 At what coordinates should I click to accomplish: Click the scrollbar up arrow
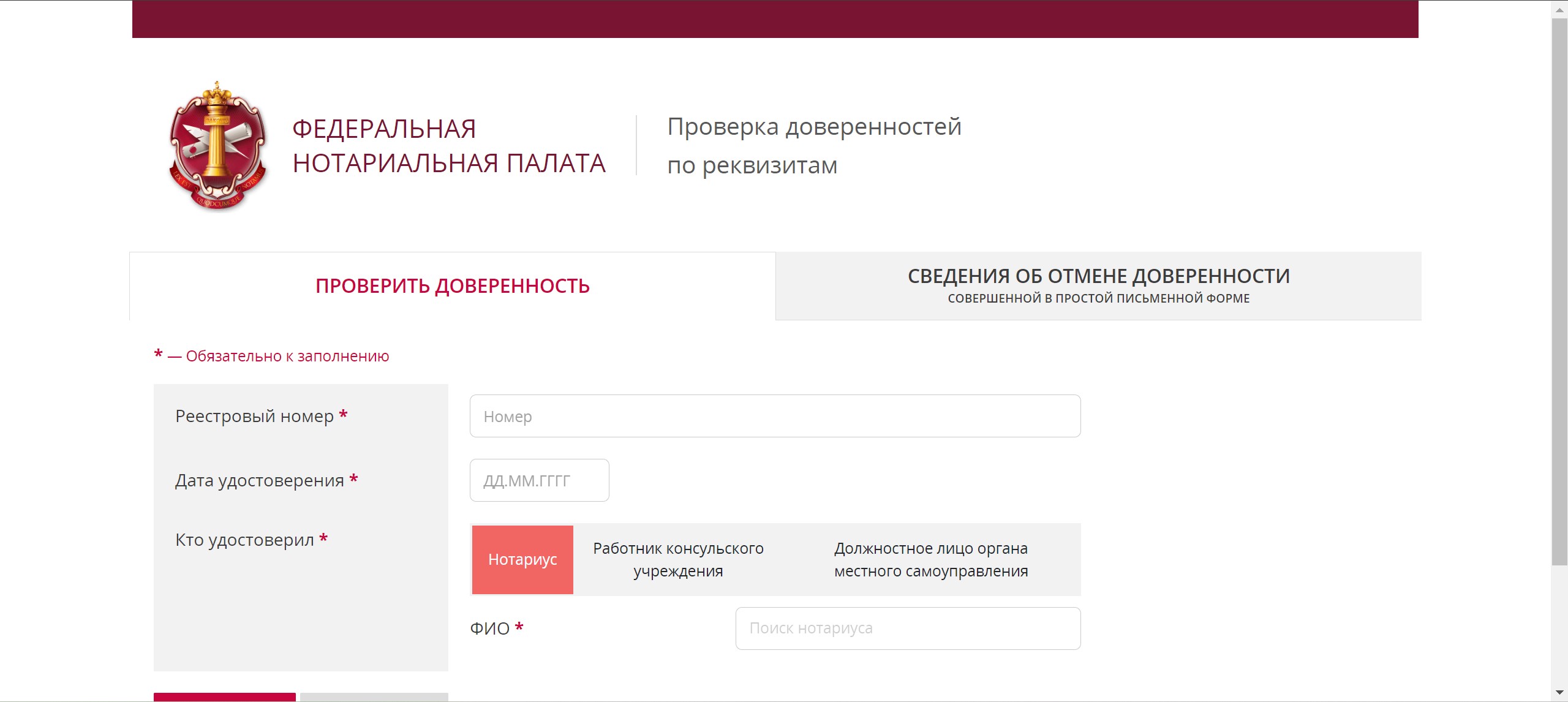(x=1559, y=9)
